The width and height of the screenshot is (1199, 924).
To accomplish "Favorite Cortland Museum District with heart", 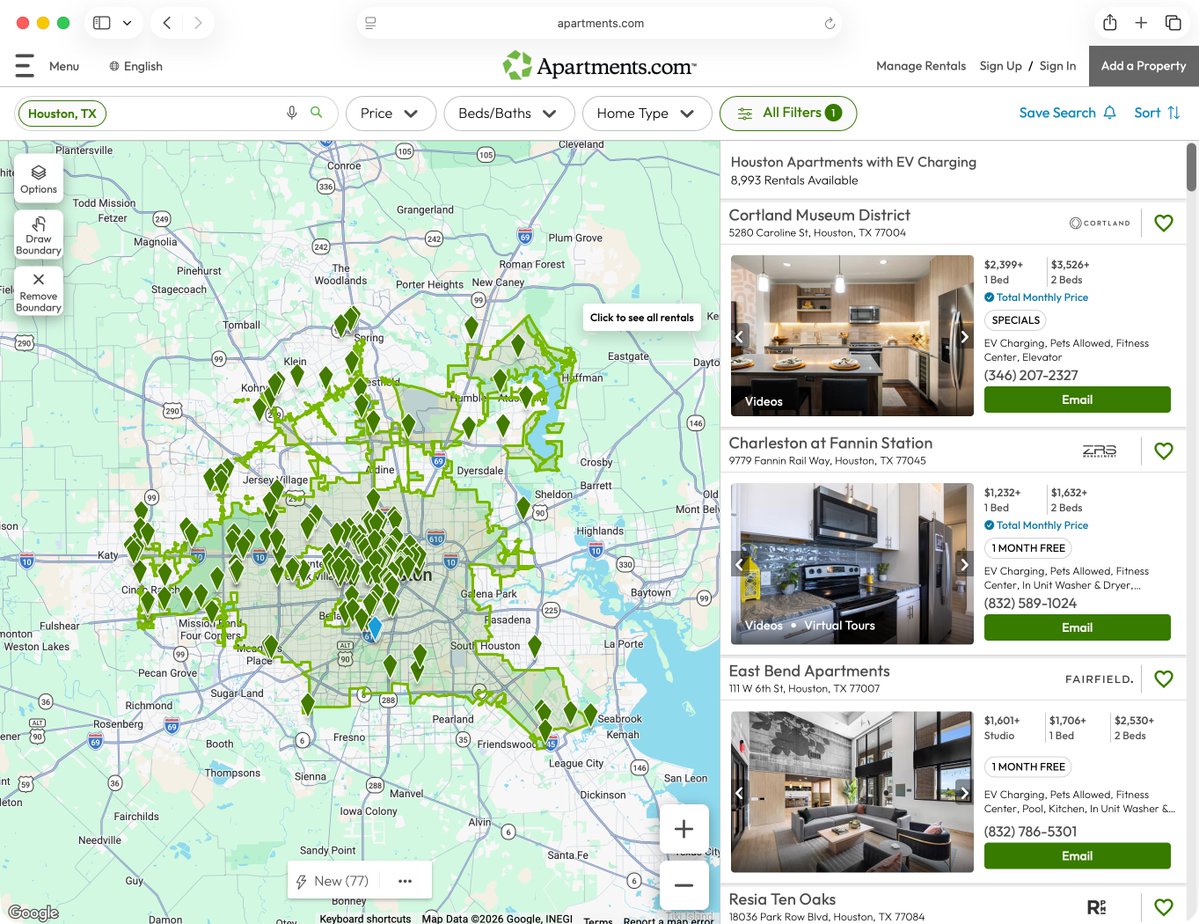I will (1163, 223).
